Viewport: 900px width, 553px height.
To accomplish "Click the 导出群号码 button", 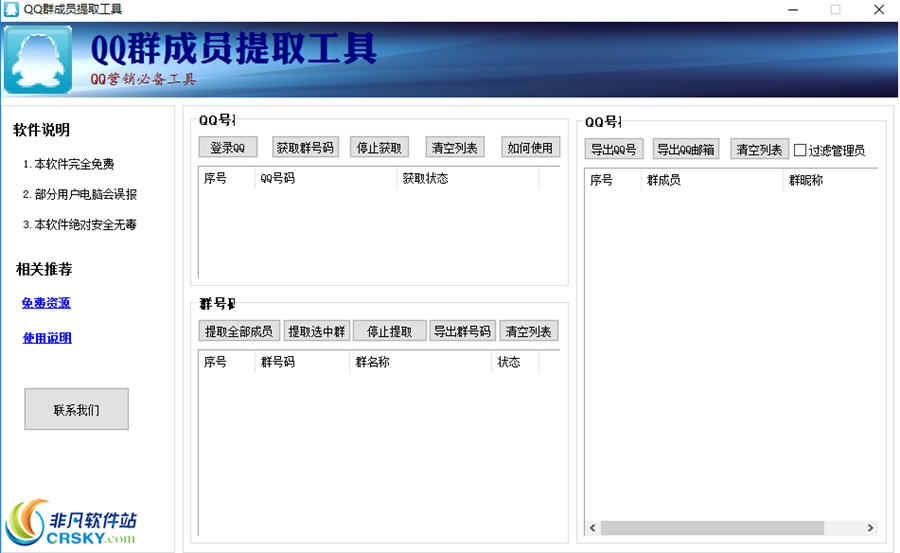I will 463,331.
